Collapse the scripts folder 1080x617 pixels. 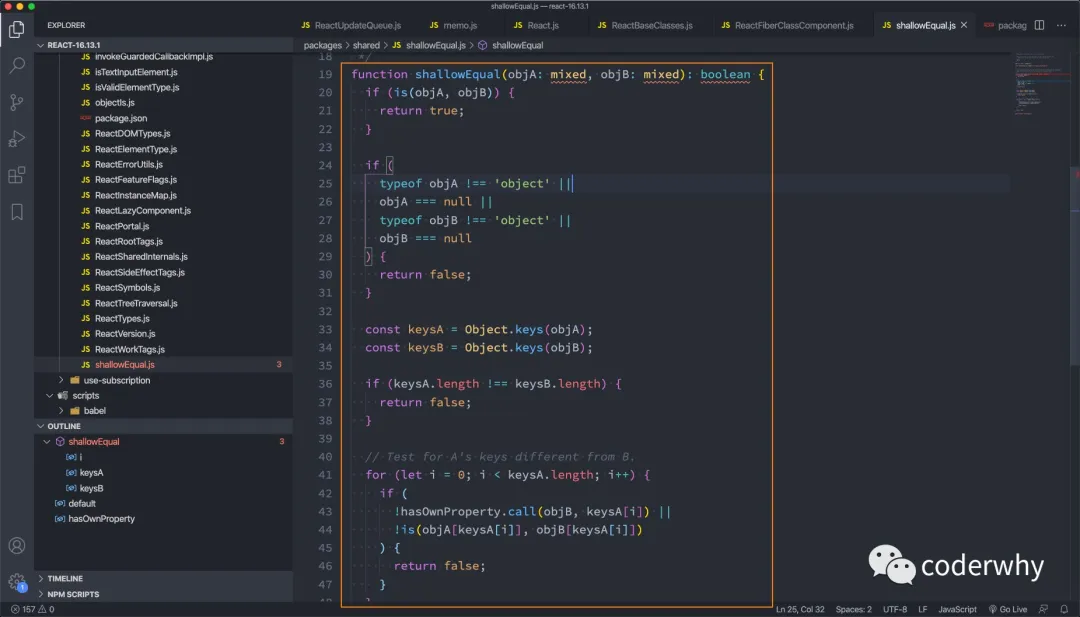[x=163, y=395]
